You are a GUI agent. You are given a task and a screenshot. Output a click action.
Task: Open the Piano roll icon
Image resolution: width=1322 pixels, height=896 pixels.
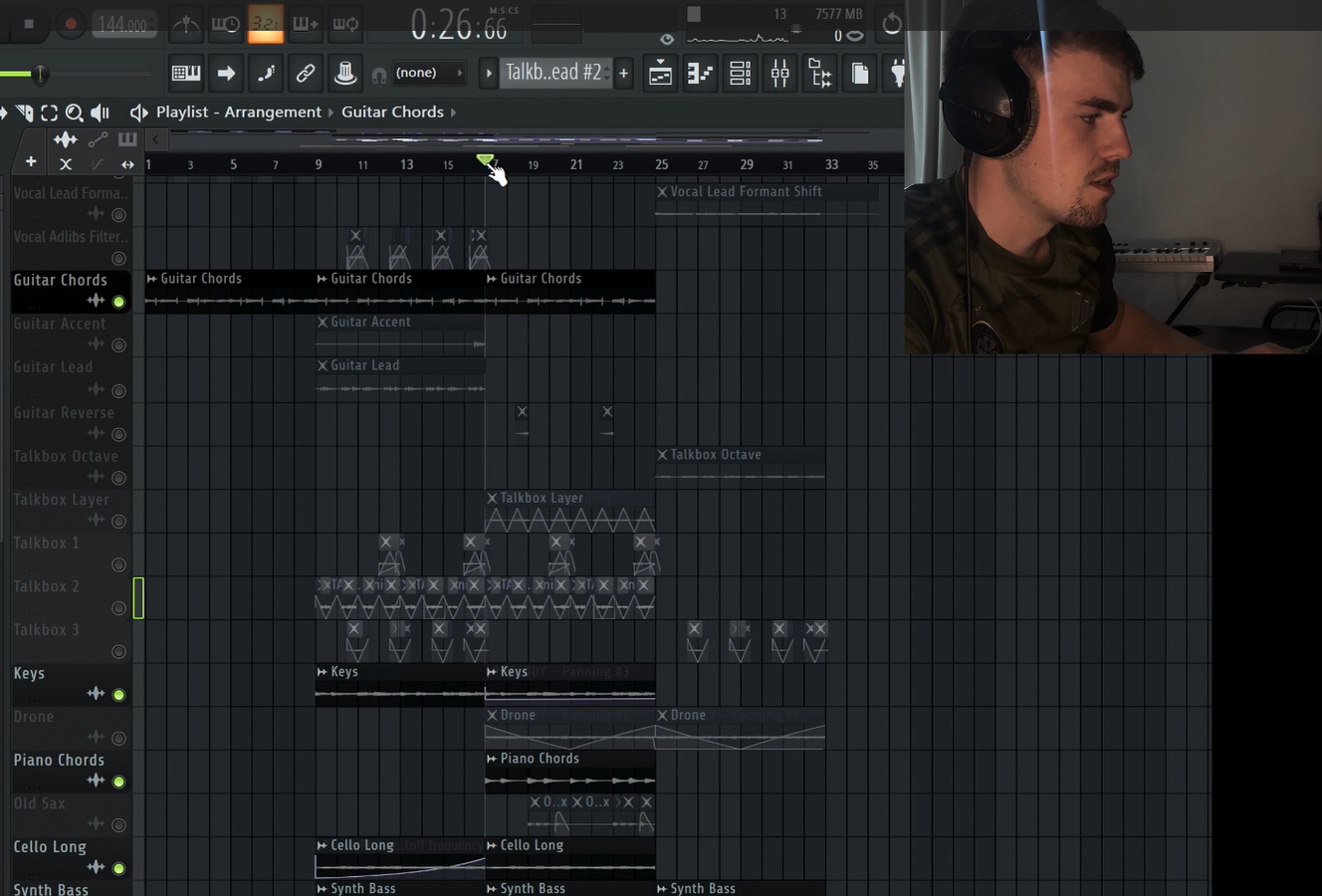point(701,73)
